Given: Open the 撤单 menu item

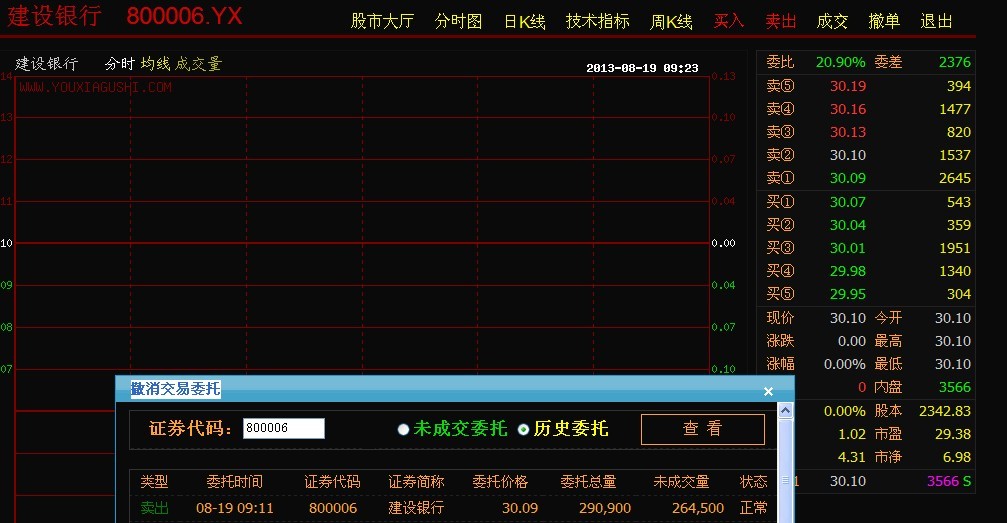Looking at the screenshot, I should coord(884,21).
